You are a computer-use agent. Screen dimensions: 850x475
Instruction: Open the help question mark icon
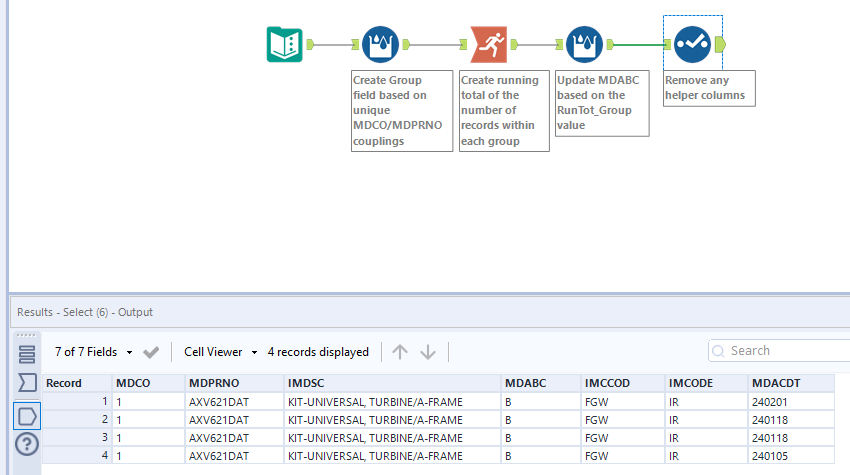[27, 444]
